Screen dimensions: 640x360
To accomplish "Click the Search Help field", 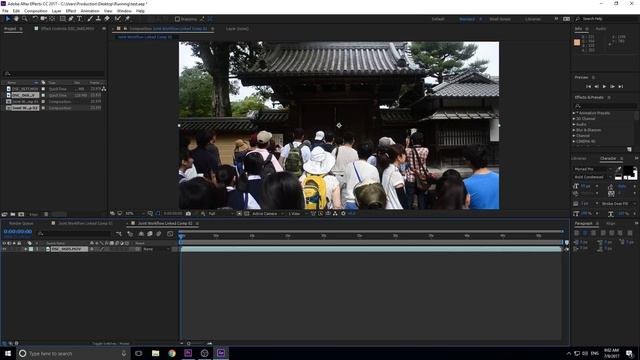I will click(606, 19).
